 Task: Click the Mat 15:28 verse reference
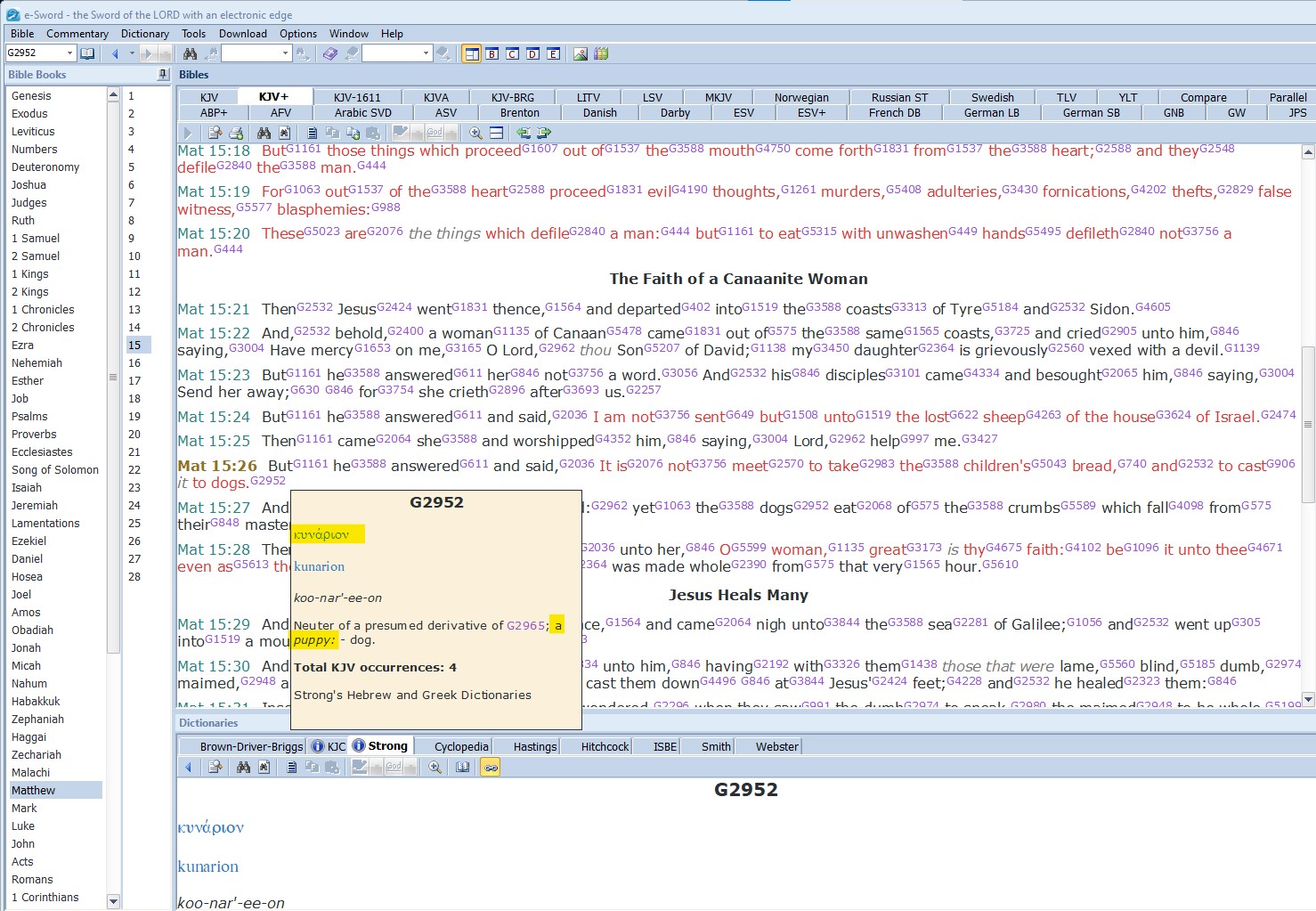[x=214, y=549]
